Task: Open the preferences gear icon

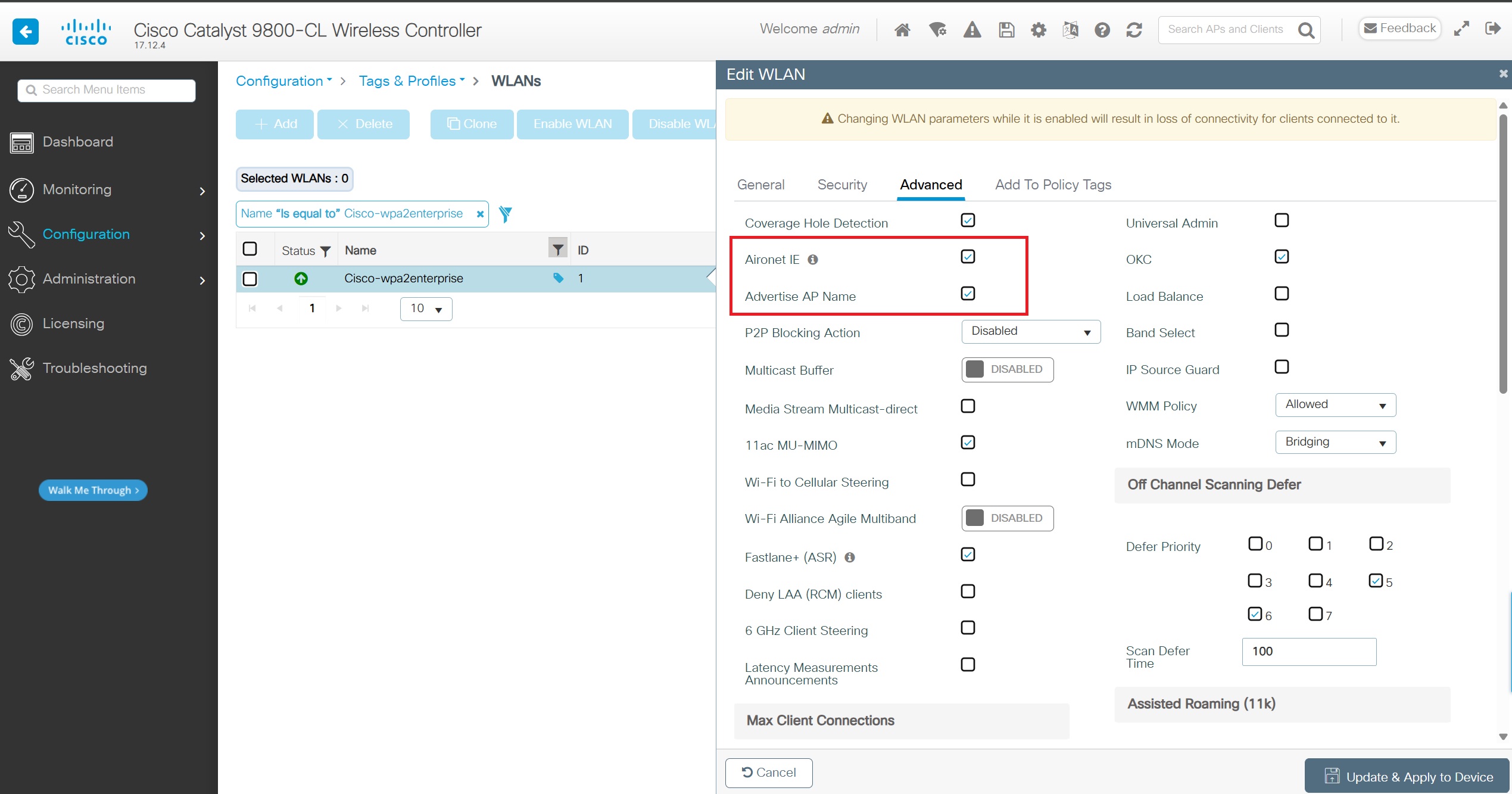Action: coord(1039,30)
